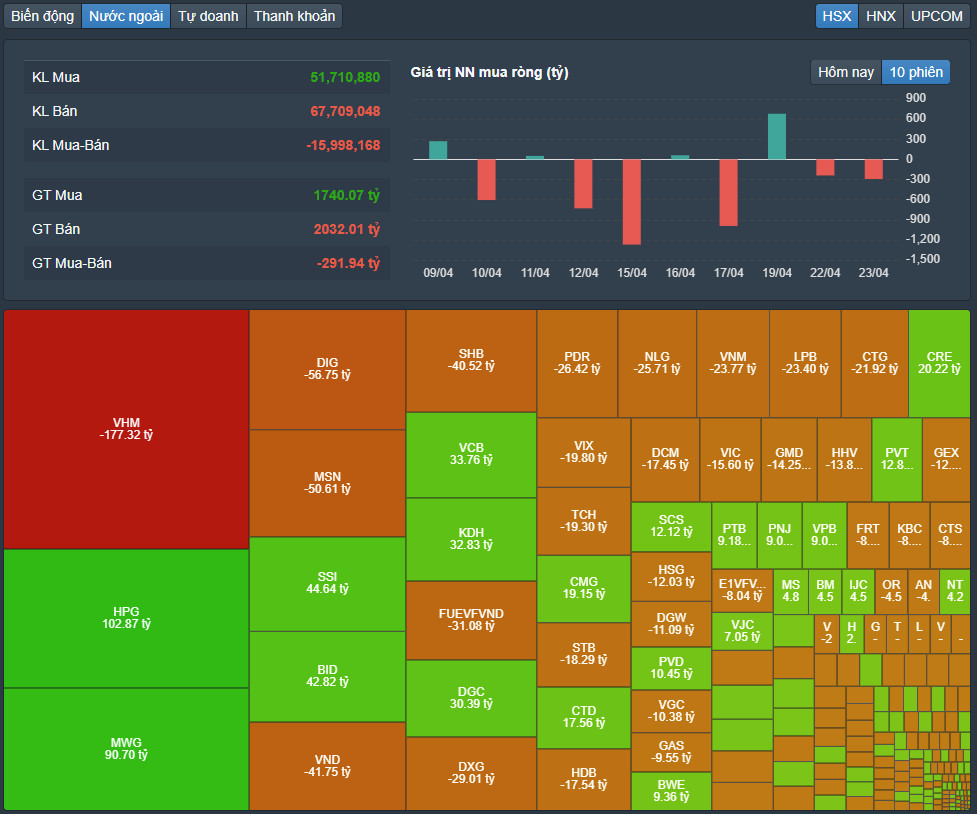
Task: Choose the FUEVFVND treemap cell
Action: 471,620
